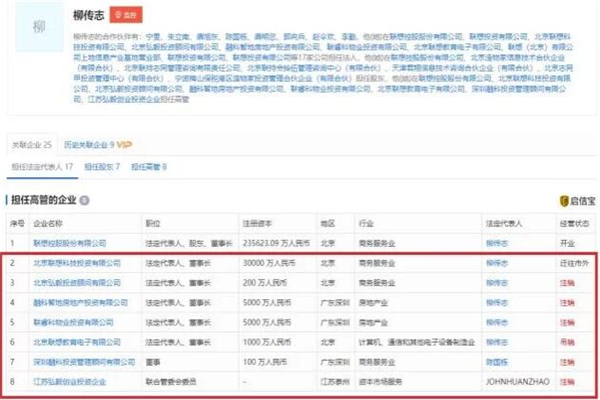Screen dimensions: 600x400
Task: Open 北京弘毅投资顾问有限公司 in table row 3
Action: (77, 283)
